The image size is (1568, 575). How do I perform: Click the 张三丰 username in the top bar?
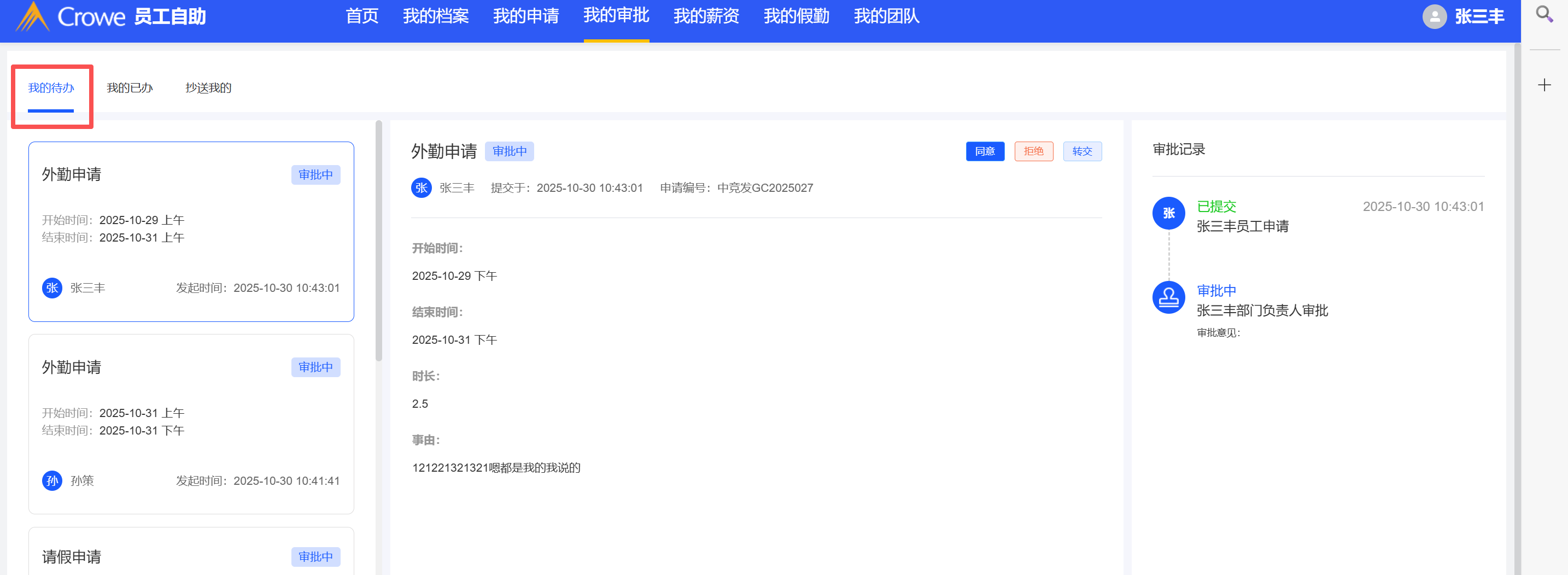click(x=1479, y=16)
